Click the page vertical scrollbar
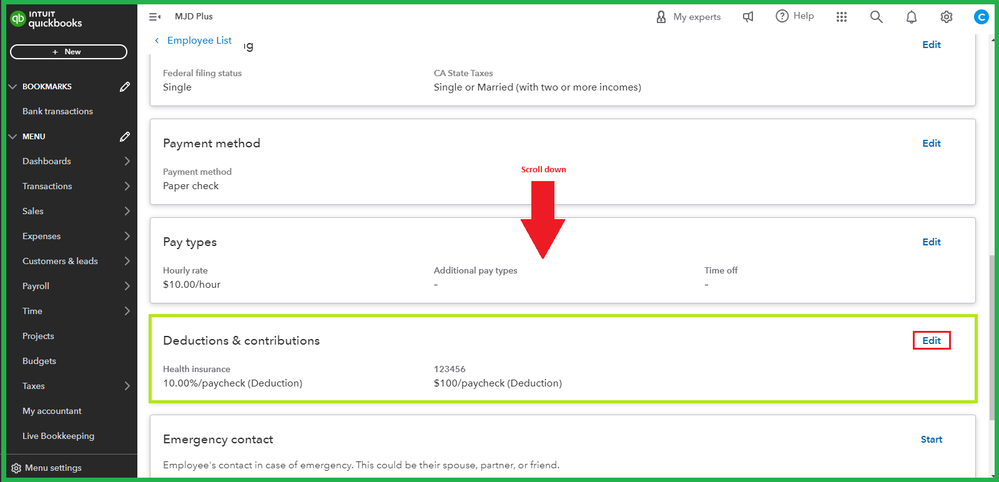Image resolution: width=999 pixels, height=482 pixels. click(991, 337)
